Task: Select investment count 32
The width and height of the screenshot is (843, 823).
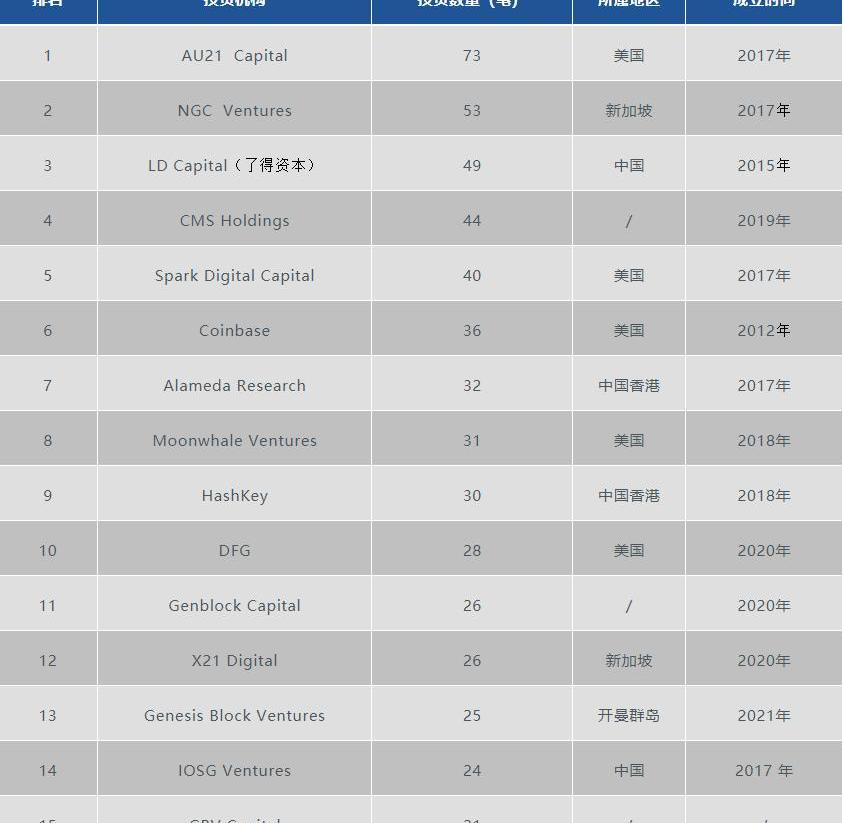Action: point(471,385)
